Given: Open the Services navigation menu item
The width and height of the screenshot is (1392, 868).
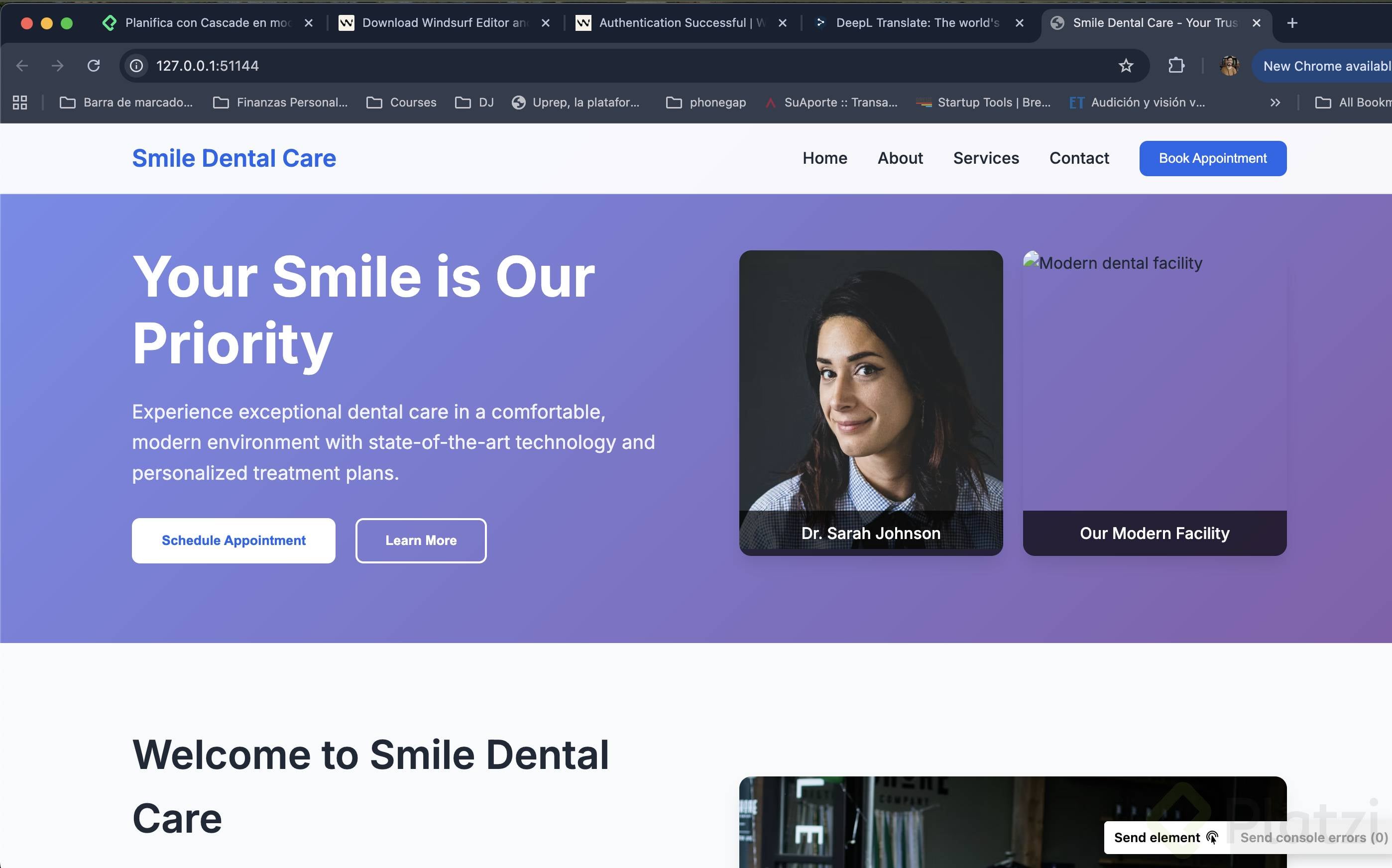Looking at the screenshot, I should [985, 158].
